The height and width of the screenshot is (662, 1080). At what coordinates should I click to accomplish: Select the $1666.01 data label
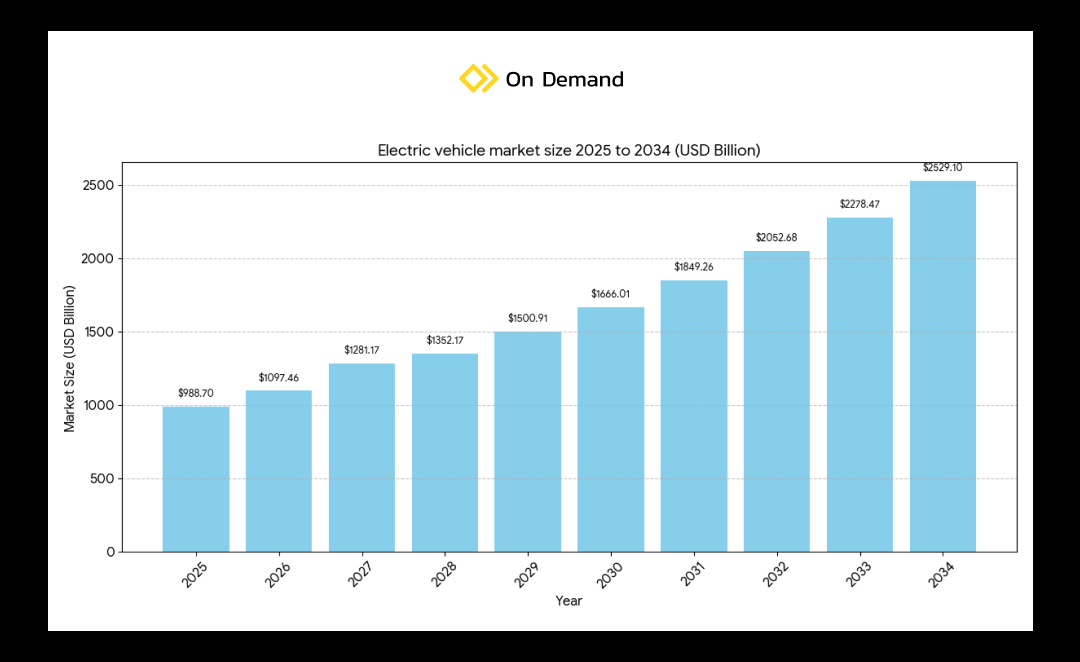(611, 294)
